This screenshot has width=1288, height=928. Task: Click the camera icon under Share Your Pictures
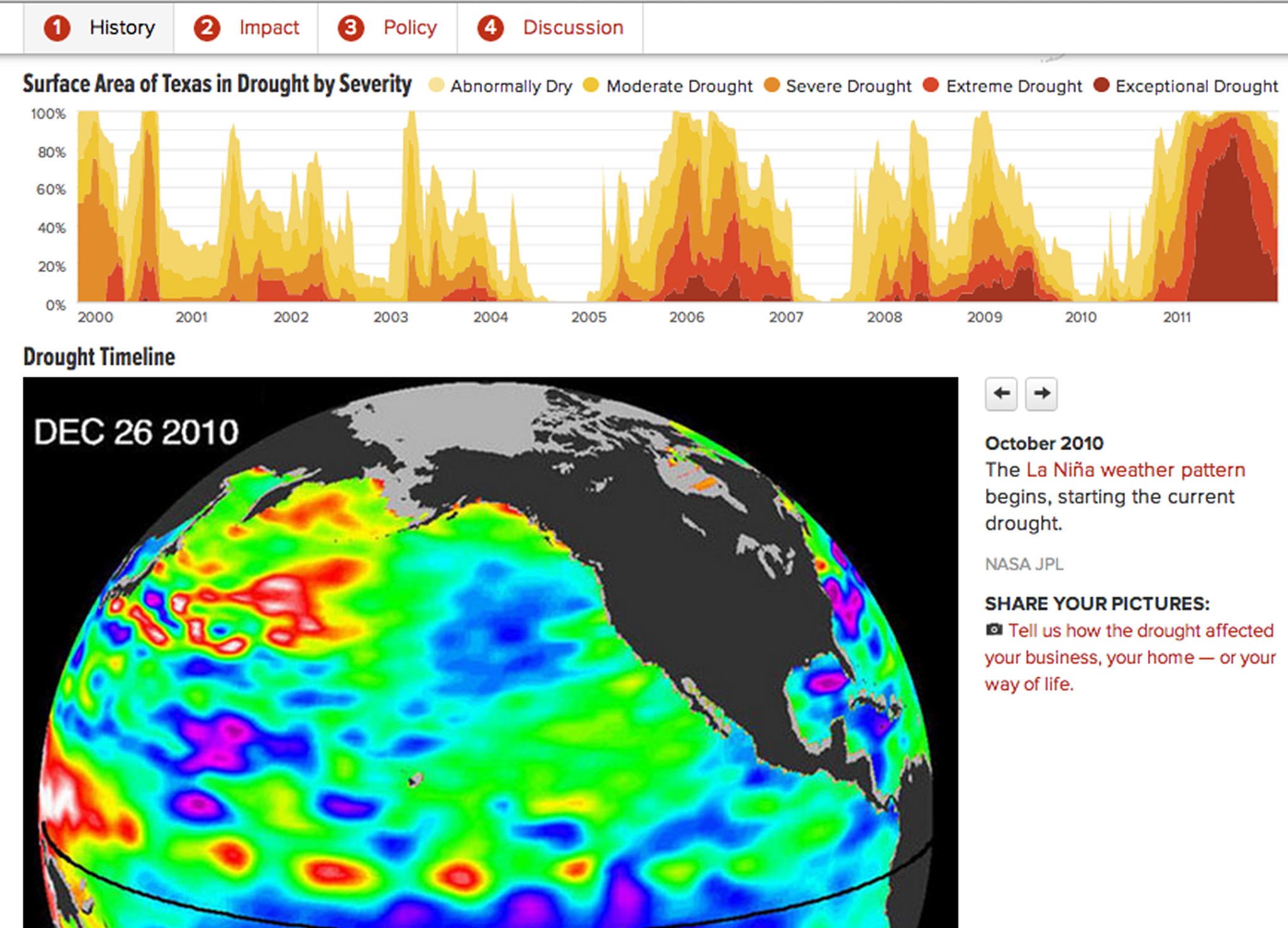point(994,629)
